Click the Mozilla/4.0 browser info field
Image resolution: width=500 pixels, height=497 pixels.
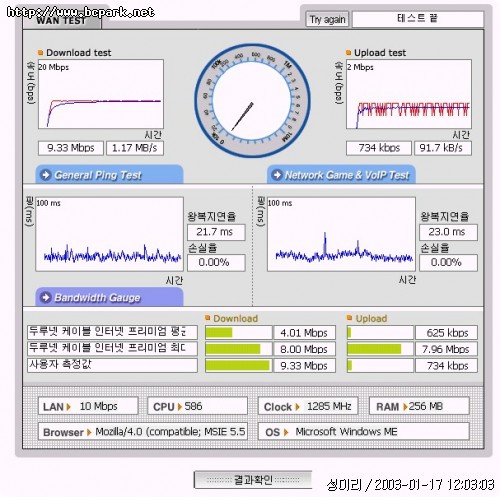coord(143,432)
